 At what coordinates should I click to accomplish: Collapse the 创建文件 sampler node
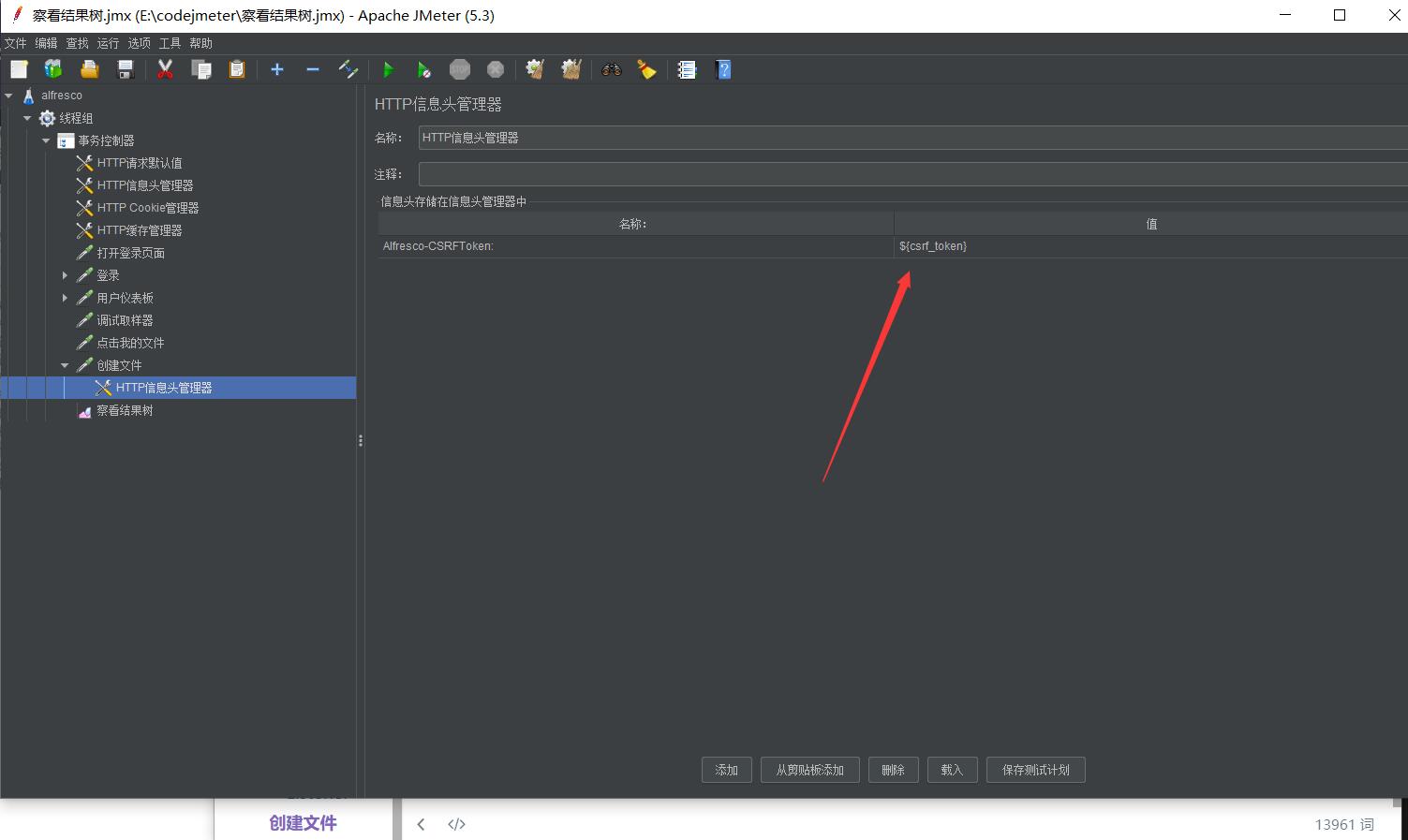(65, 365)
